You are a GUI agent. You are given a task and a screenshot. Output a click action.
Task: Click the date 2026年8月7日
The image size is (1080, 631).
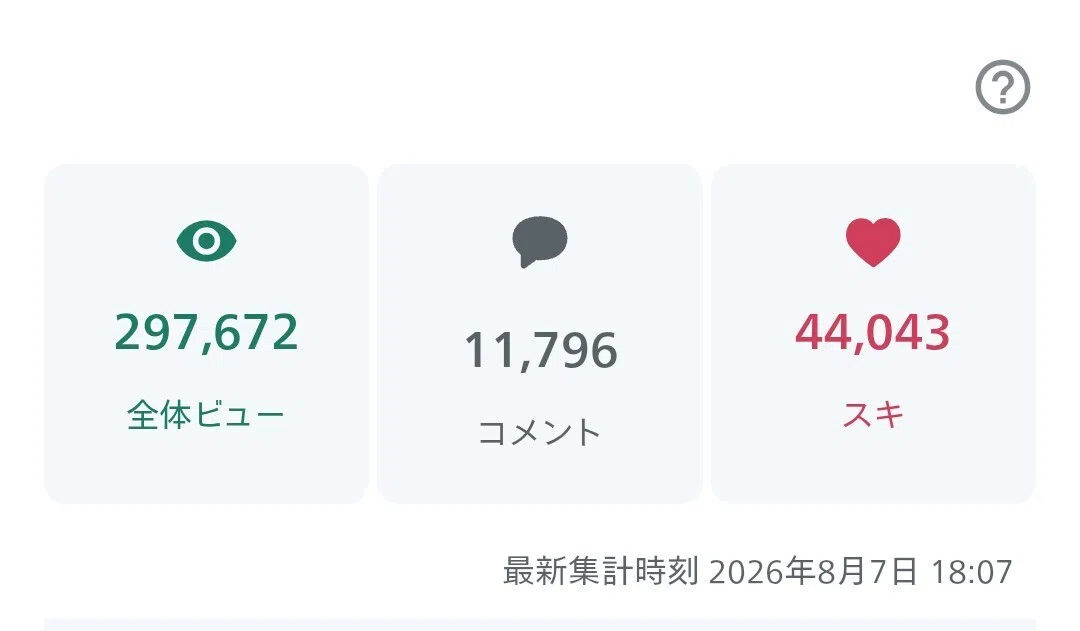[813, 572]
